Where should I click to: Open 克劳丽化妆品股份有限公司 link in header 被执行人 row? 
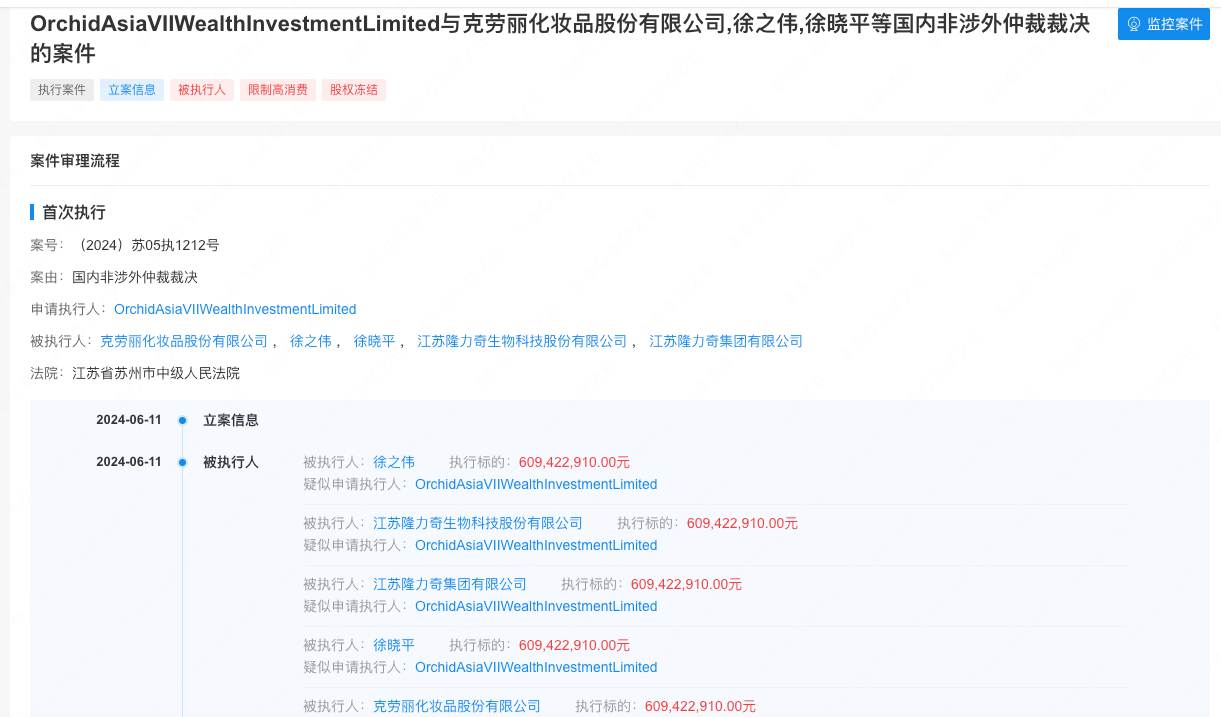(184, 341)
